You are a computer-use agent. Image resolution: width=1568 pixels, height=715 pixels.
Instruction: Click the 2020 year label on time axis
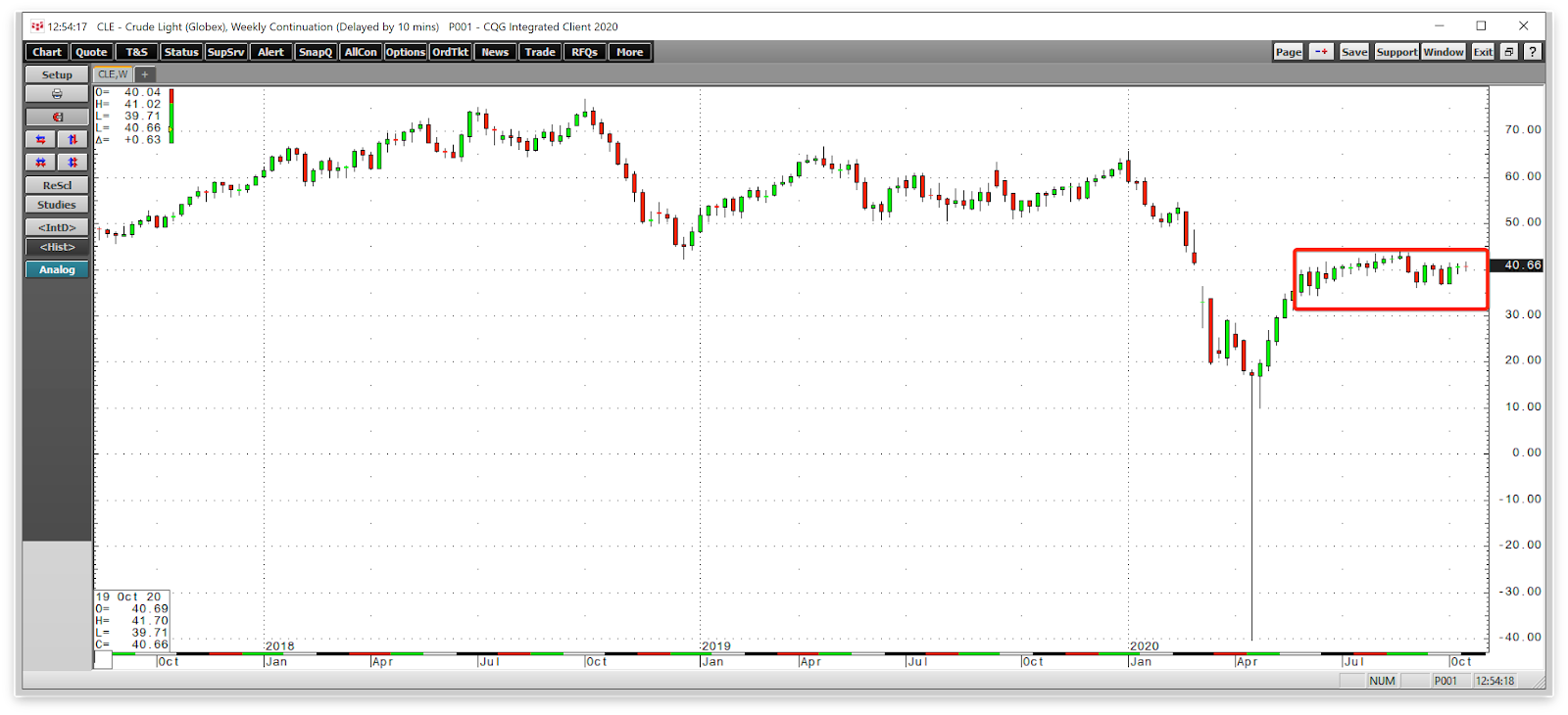point(1145,646)
